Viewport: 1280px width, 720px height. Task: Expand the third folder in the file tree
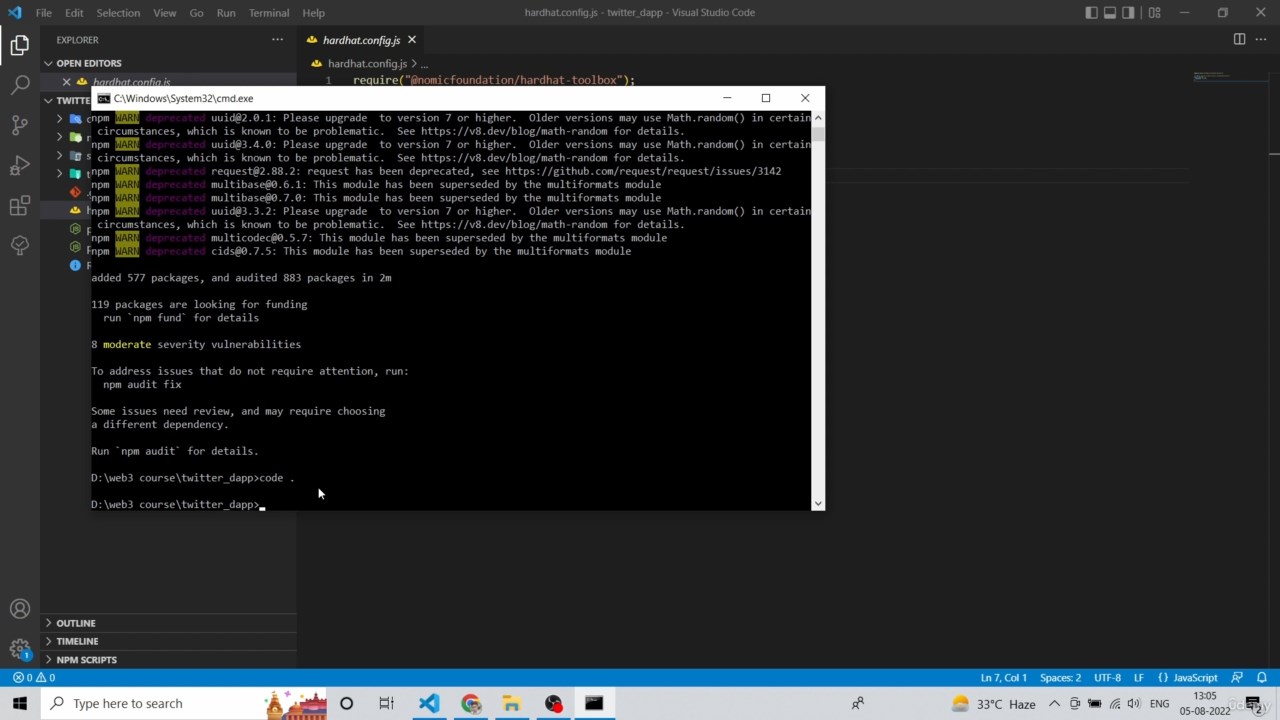60,156
